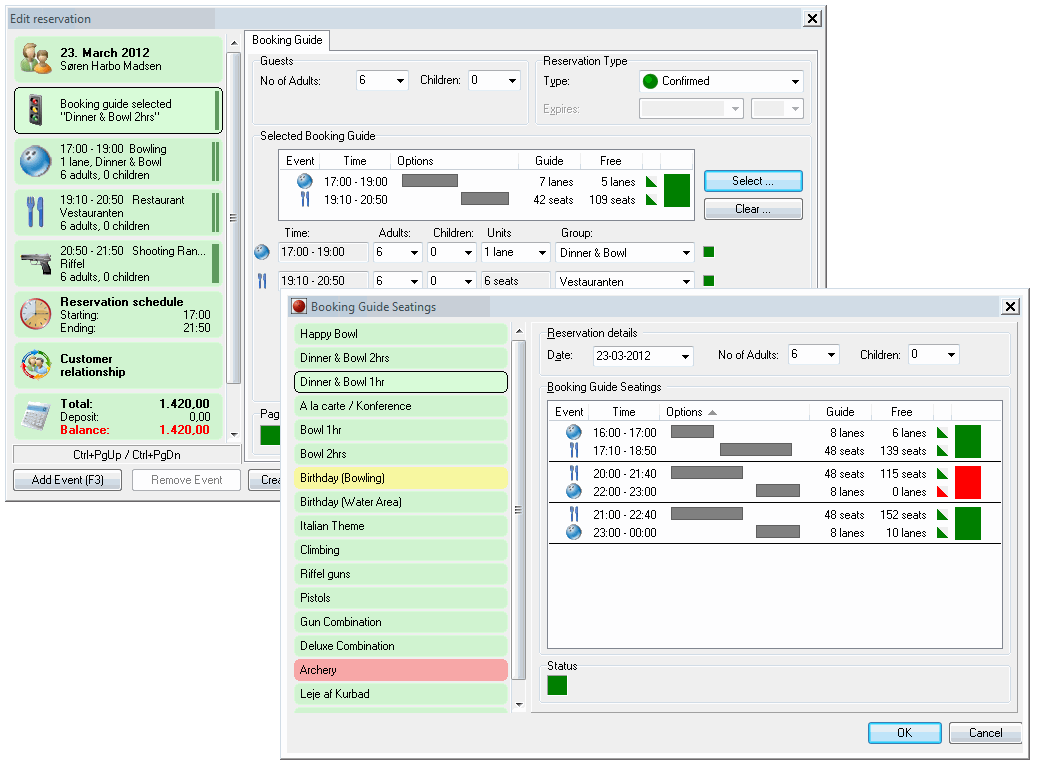Click the customer relationship icon

[x=35, y=365]
